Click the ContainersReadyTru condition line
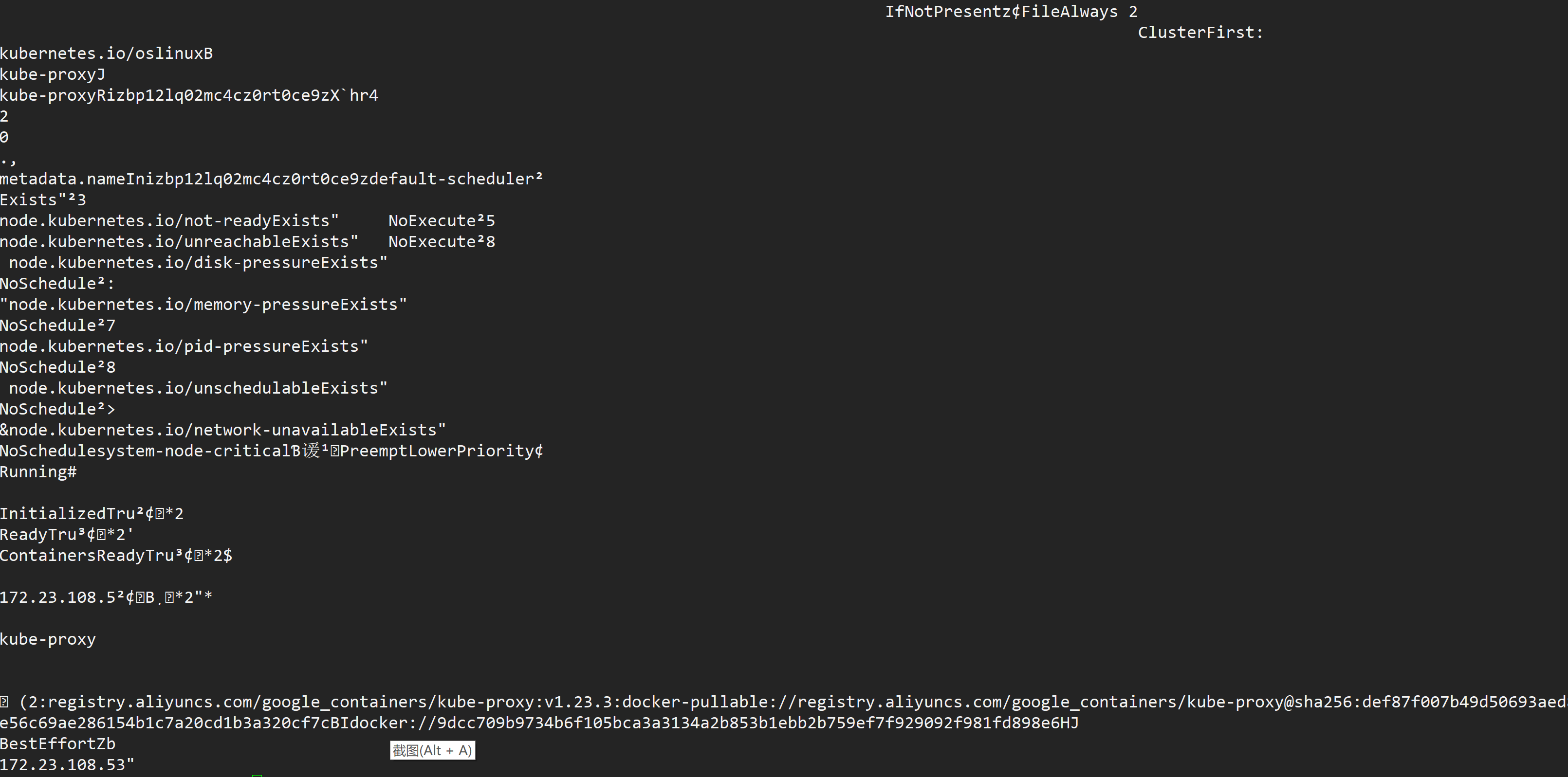Viewport: 1568px width, 777px height. pyautogui.click(x=116, y=556)
